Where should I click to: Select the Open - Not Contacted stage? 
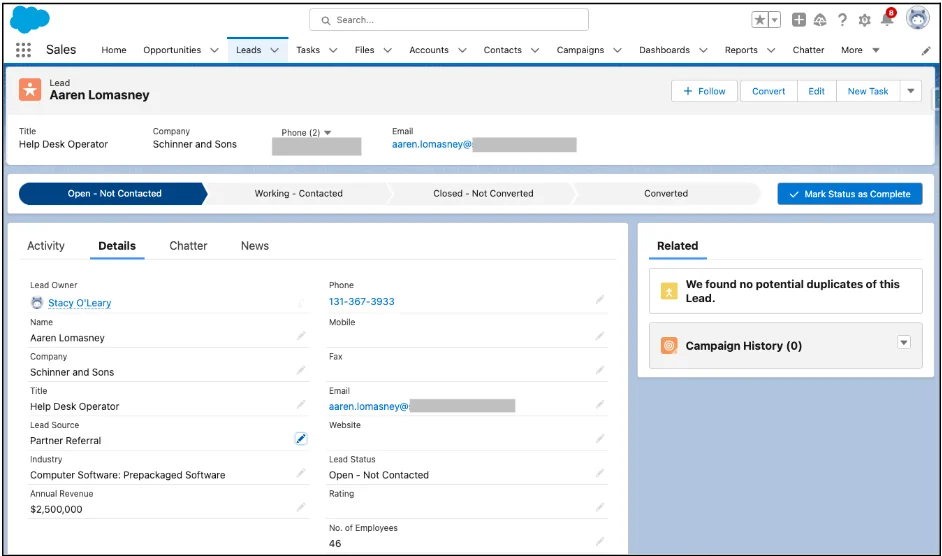(114, 194)
